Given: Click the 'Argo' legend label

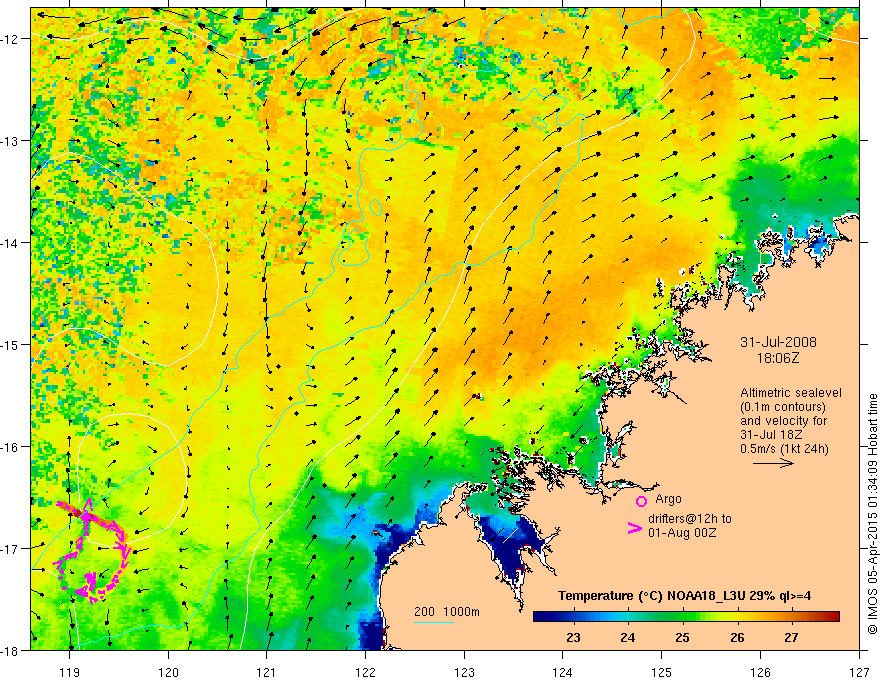Looking at the screenshot, I should (668, 499).
